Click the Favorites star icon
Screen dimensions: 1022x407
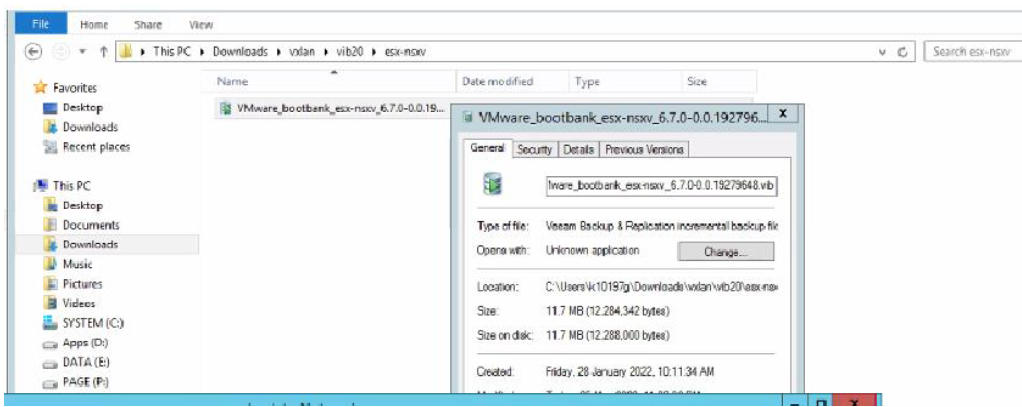[x=40, y=87]
